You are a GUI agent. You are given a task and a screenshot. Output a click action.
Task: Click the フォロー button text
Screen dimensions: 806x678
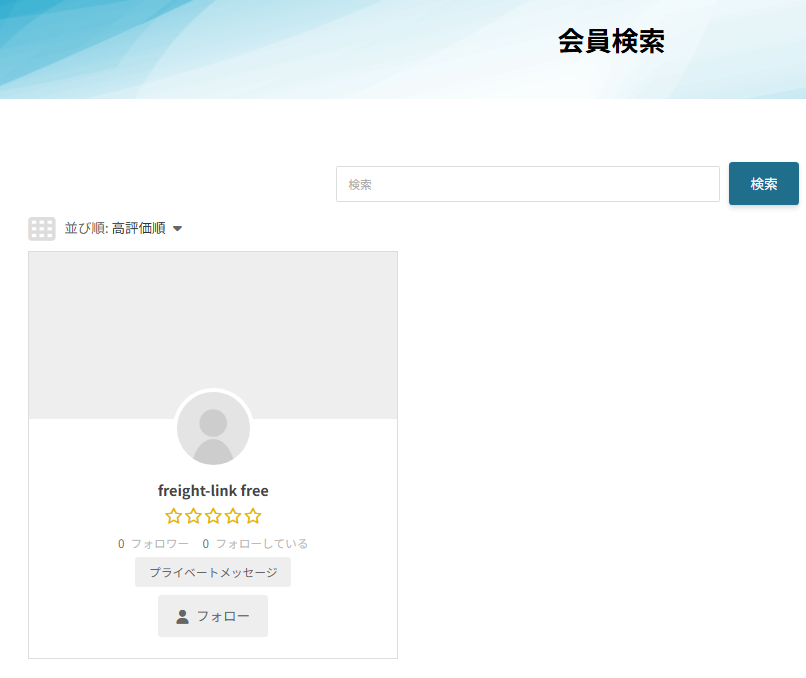coord(223,616)
